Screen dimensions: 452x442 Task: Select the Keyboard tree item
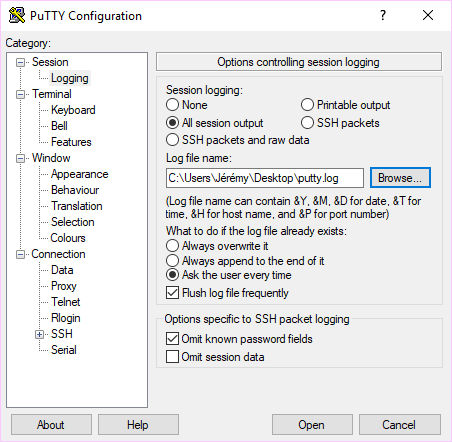coord(73,110)
